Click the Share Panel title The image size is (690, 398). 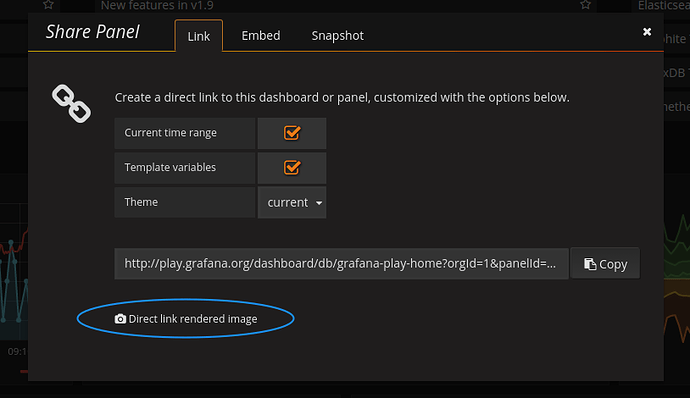(92, 32)
